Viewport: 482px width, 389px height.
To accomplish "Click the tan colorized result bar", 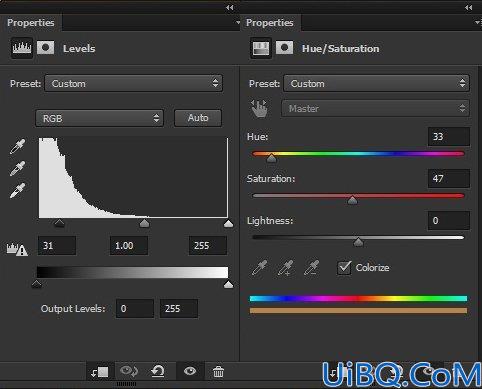I will pyautogui.click(x=358, y=311).
